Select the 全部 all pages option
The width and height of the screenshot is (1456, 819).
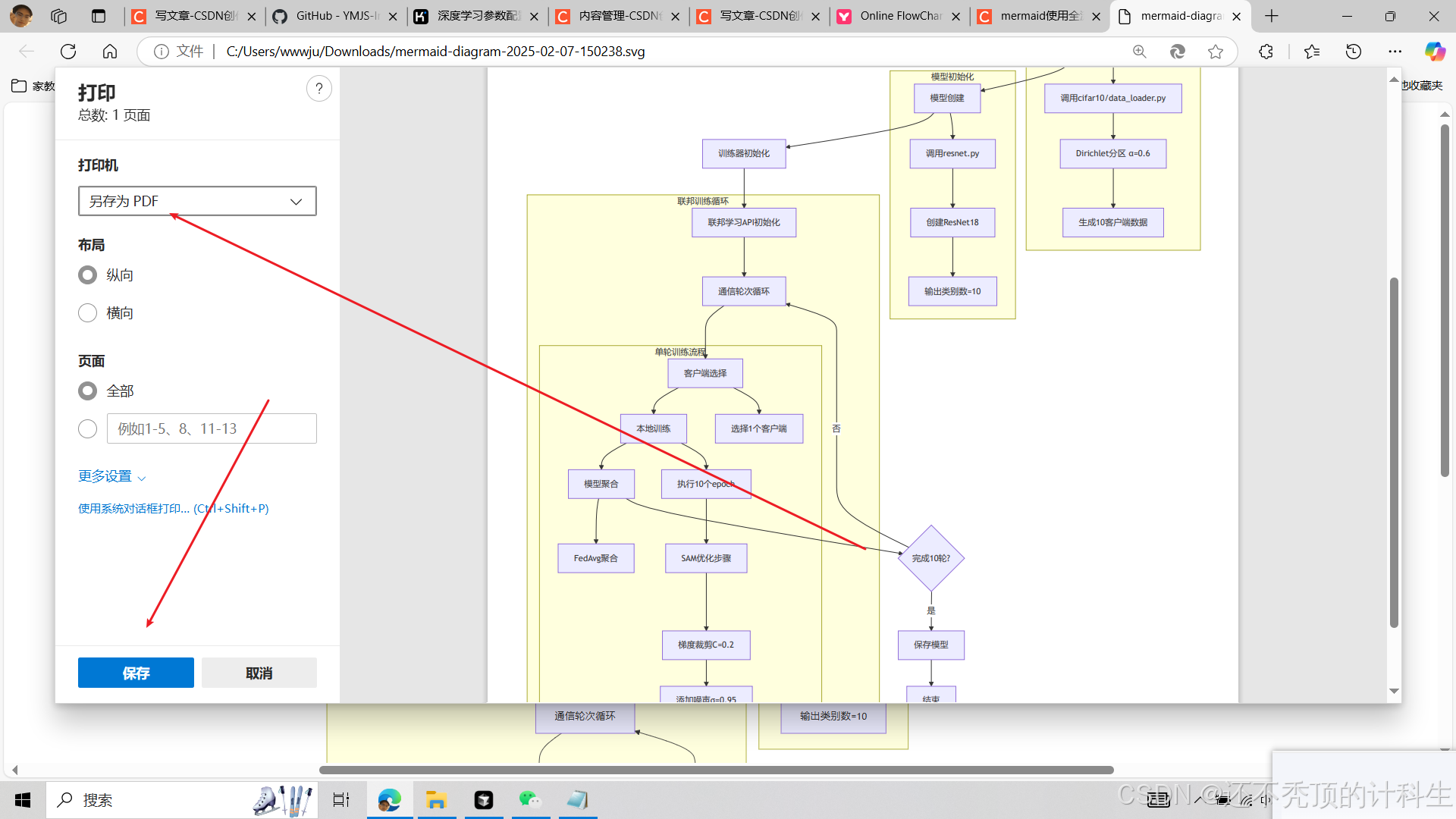(88, 391)
